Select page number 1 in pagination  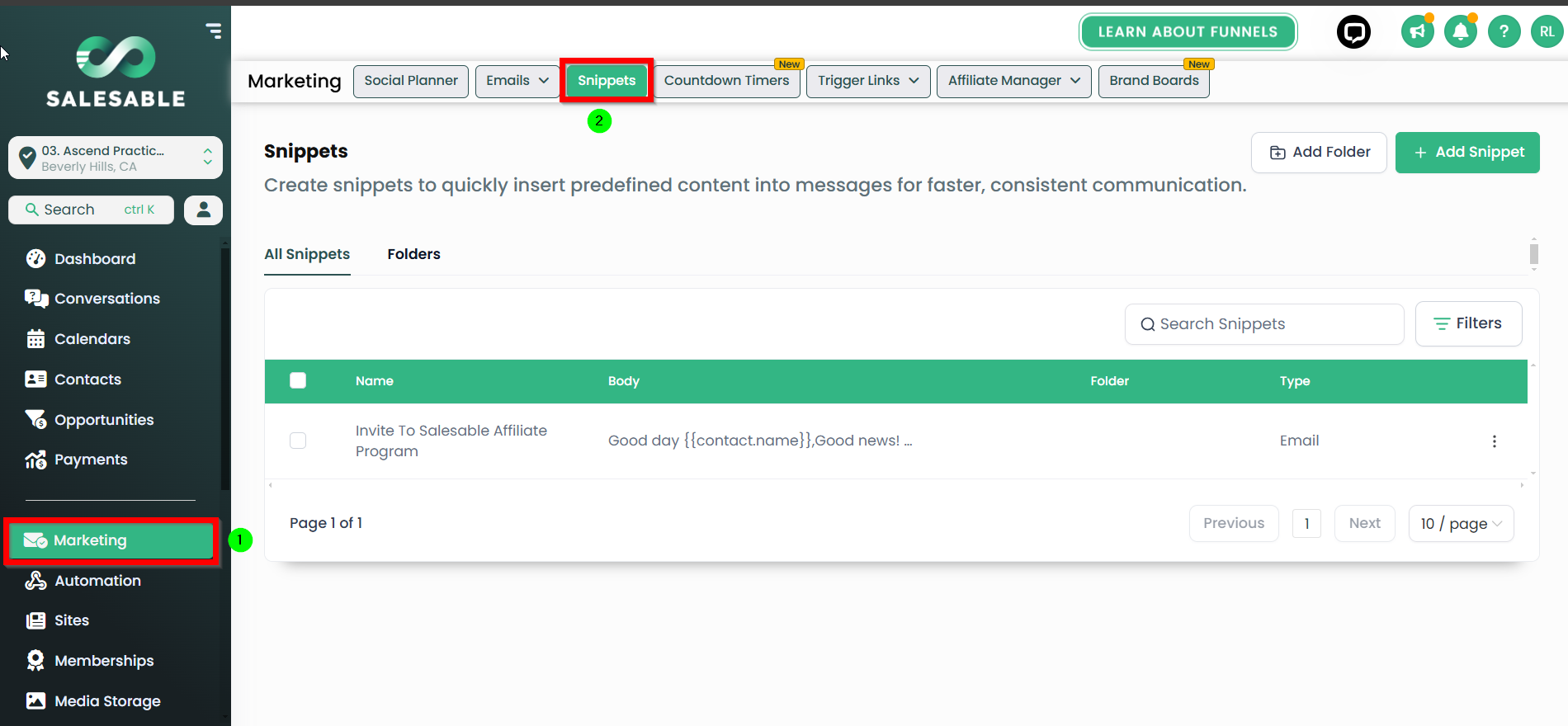(1306, 524)
